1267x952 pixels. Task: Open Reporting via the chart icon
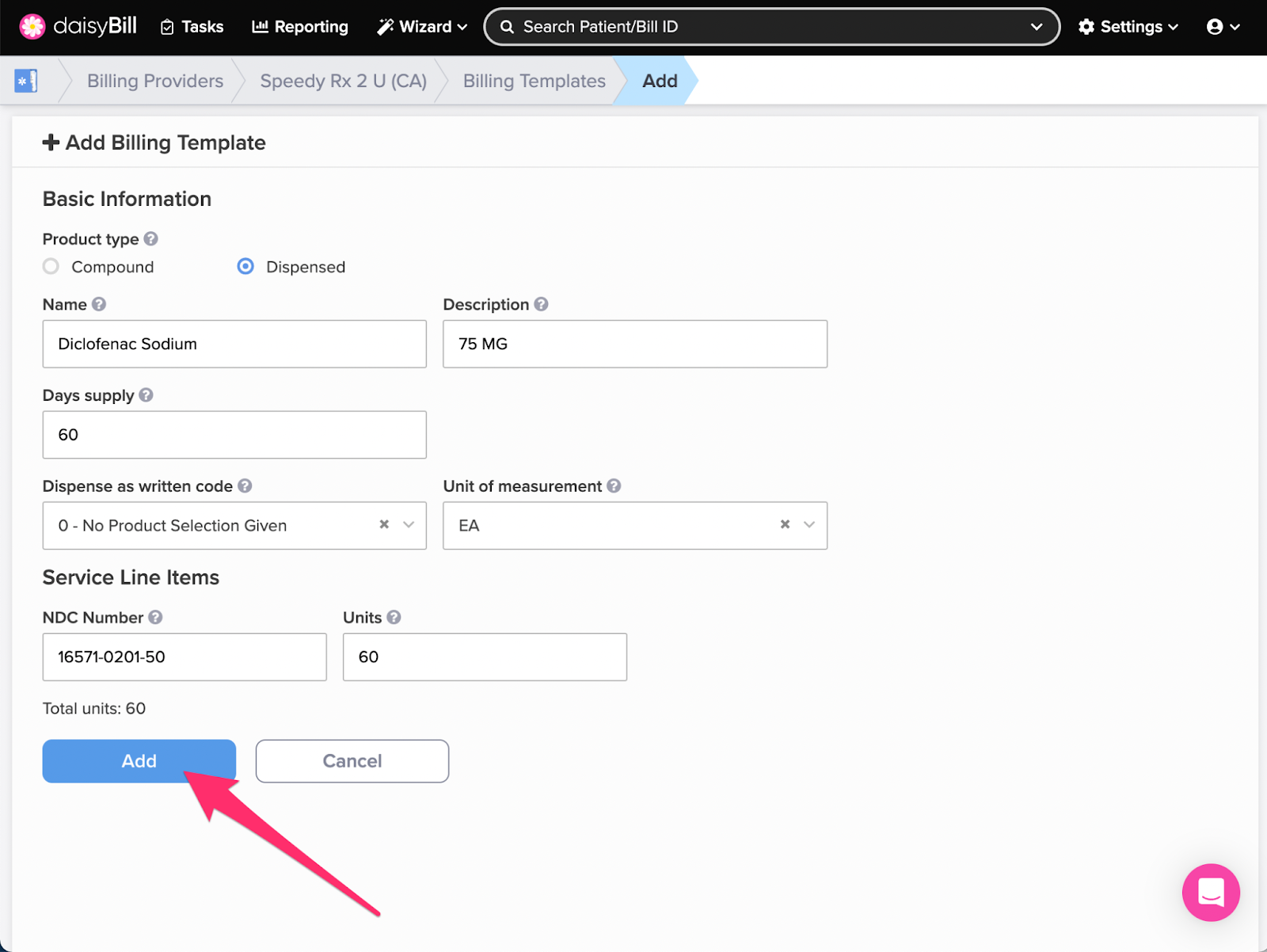[261, 26]
